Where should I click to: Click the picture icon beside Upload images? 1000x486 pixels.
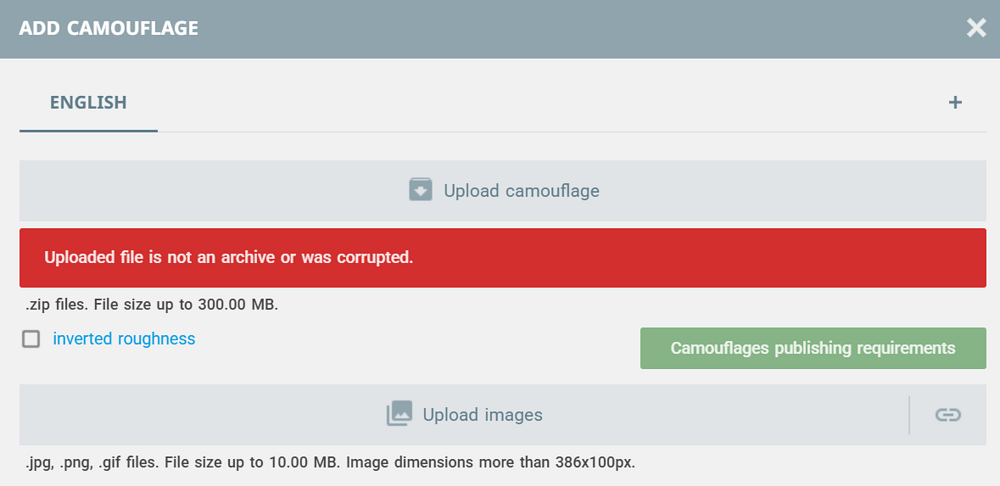click(x=399, y=414)
